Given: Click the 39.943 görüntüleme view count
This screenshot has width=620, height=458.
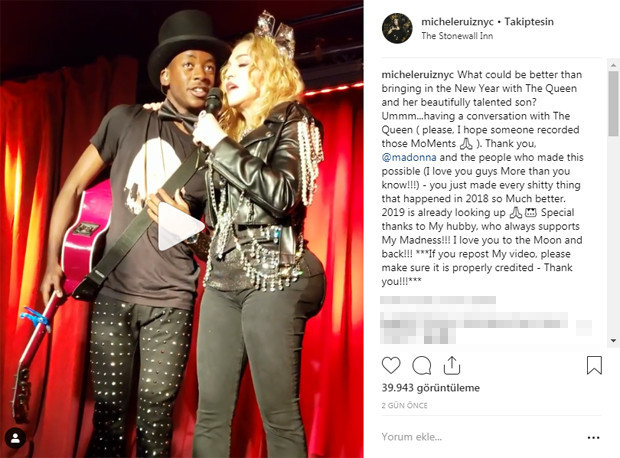Looking at the screenshot, I should [x=431, y=388].
